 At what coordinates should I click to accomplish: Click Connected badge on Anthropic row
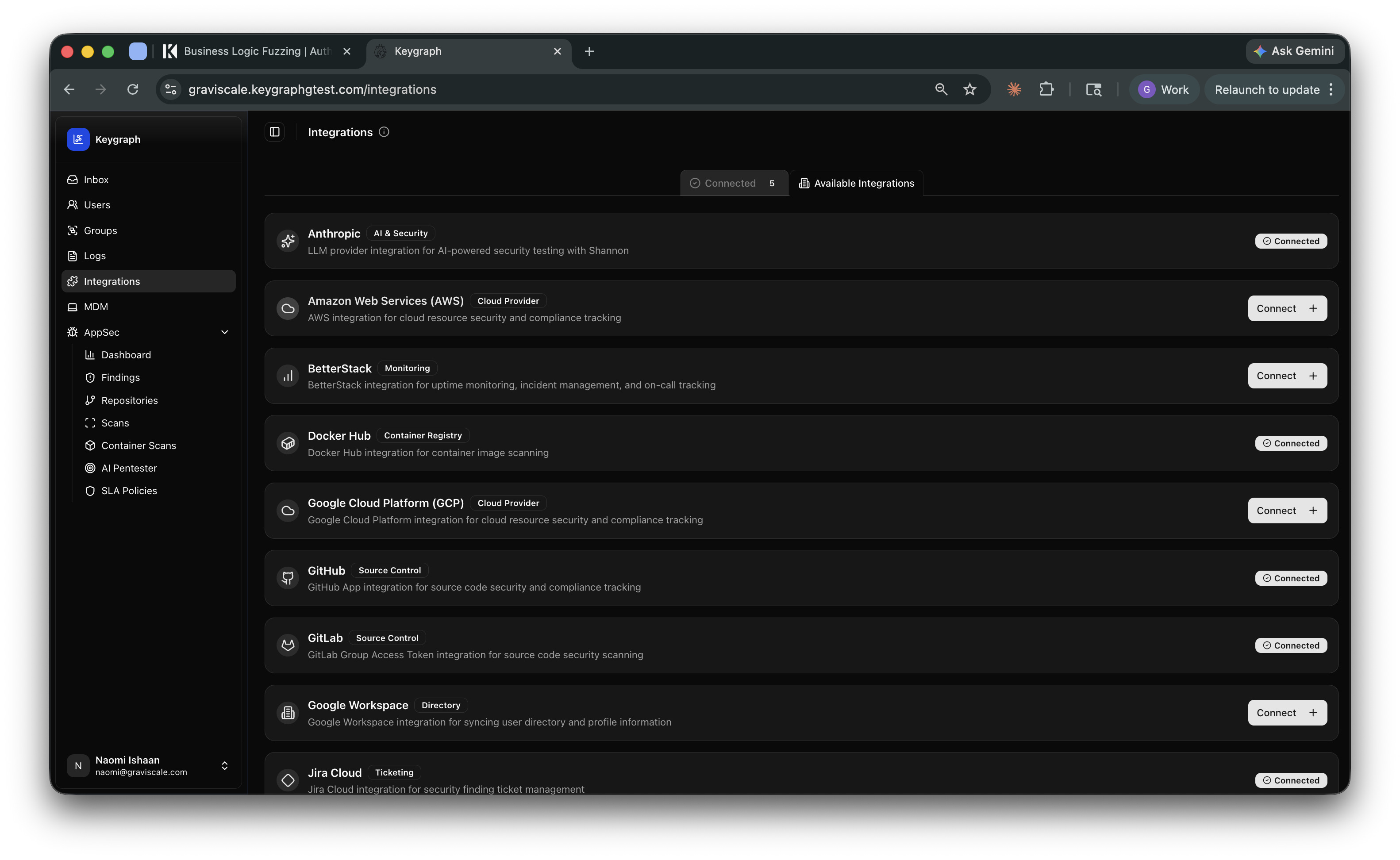[x=1291, y=241]
